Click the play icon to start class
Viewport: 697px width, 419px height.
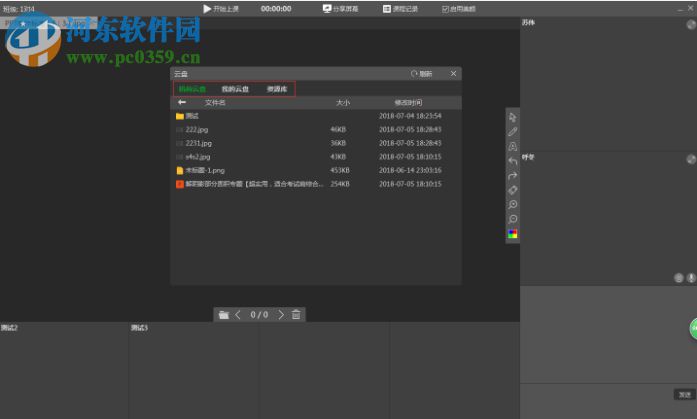pos(207,8)
